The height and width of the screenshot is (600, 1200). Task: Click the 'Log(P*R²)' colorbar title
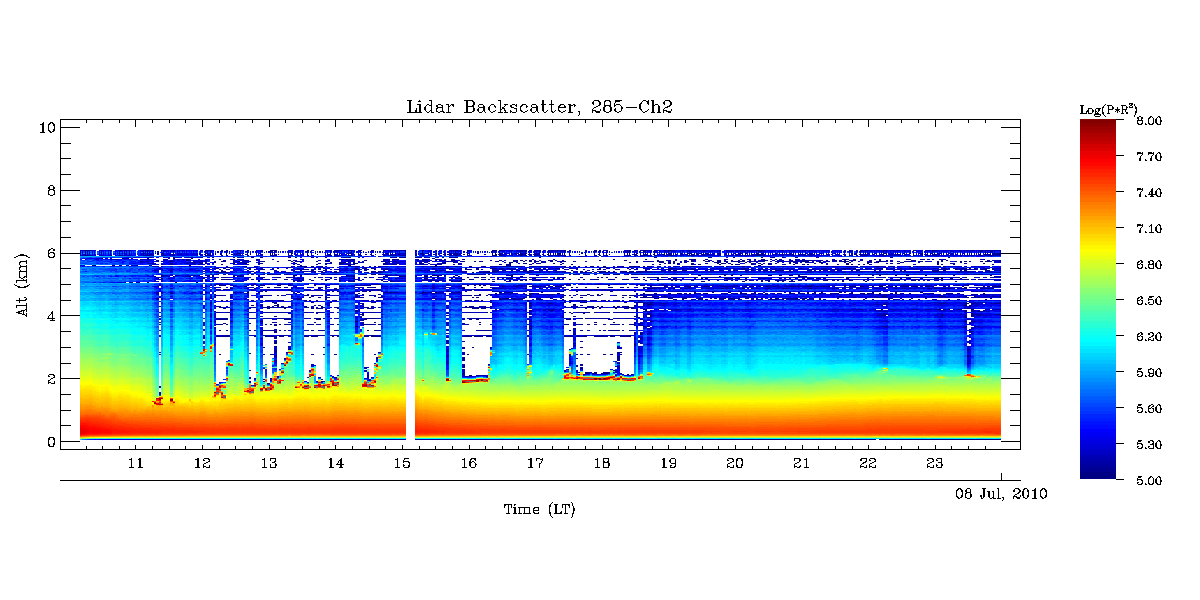click(x=1108, y=109)
